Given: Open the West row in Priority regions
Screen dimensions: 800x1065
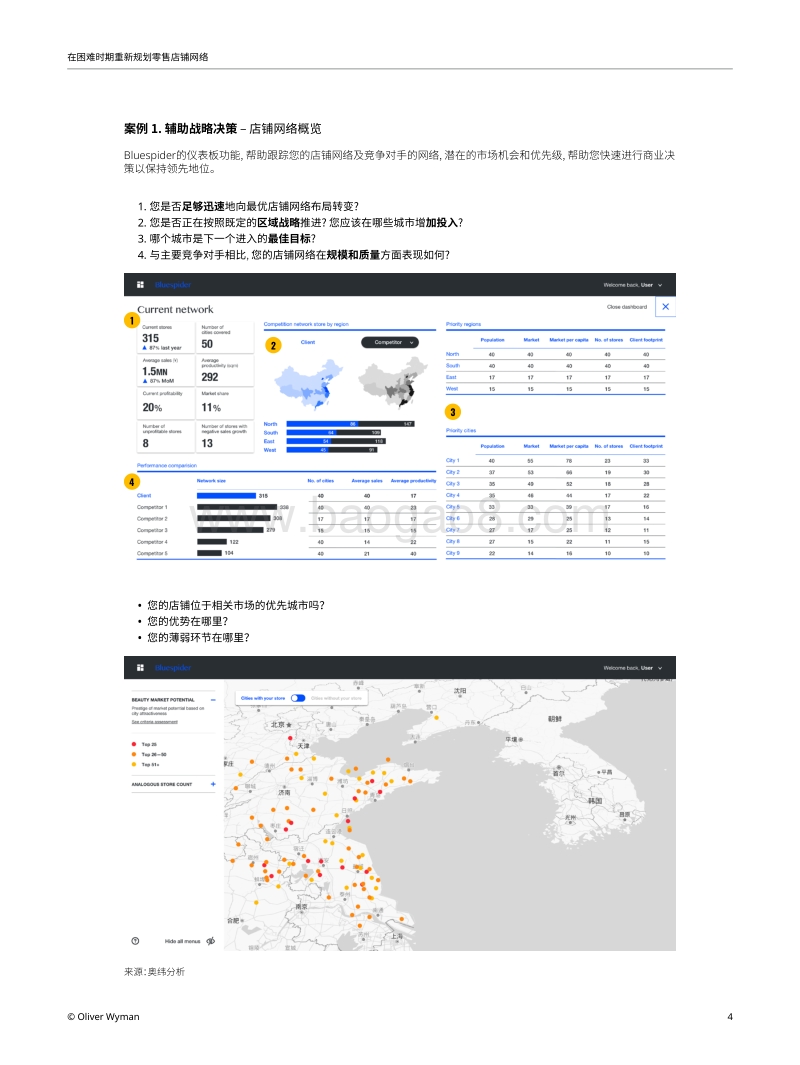Looking at the screenshot, I should tap(555, 389).
